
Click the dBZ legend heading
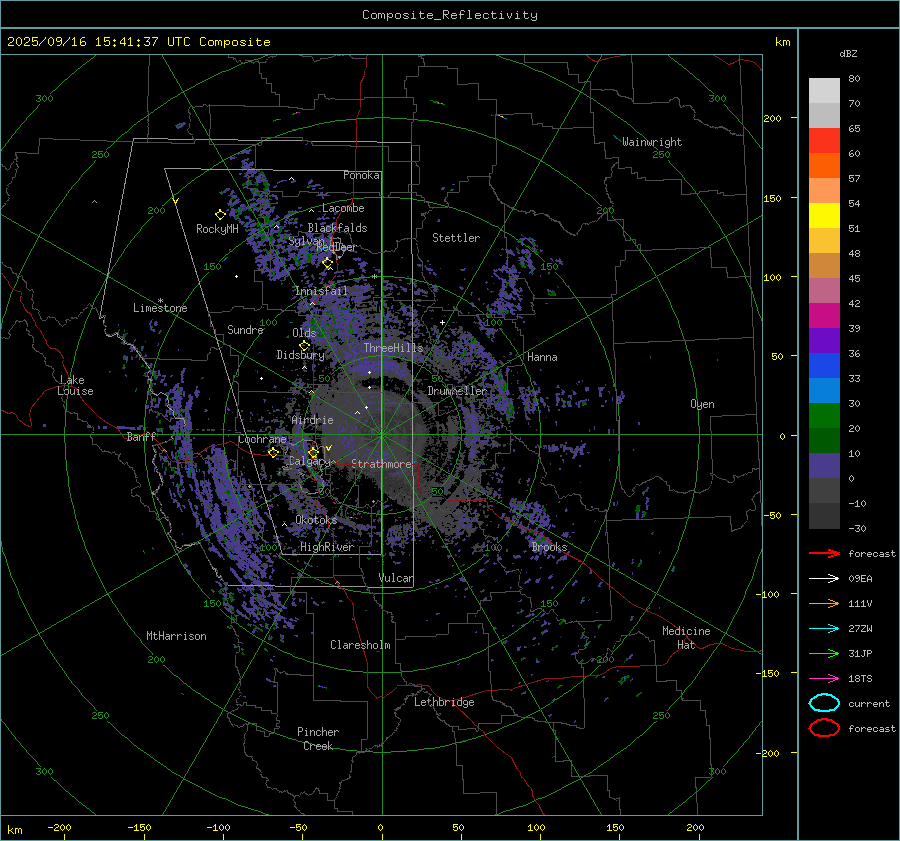click(x=848, y=53)
